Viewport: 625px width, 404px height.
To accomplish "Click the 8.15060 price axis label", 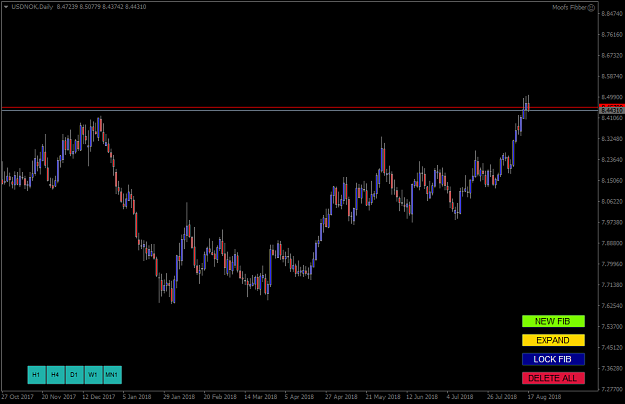I will [612, 180].
